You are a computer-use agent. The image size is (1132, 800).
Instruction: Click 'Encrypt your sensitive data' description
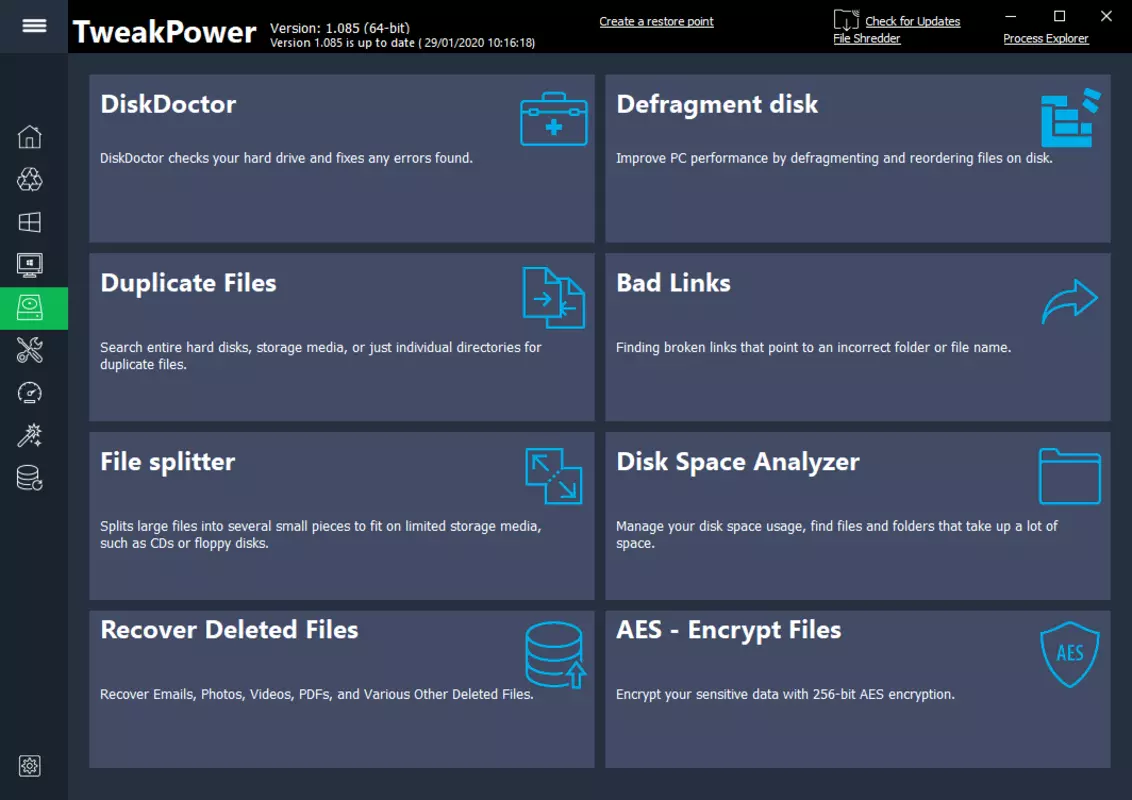coord(785,694)
